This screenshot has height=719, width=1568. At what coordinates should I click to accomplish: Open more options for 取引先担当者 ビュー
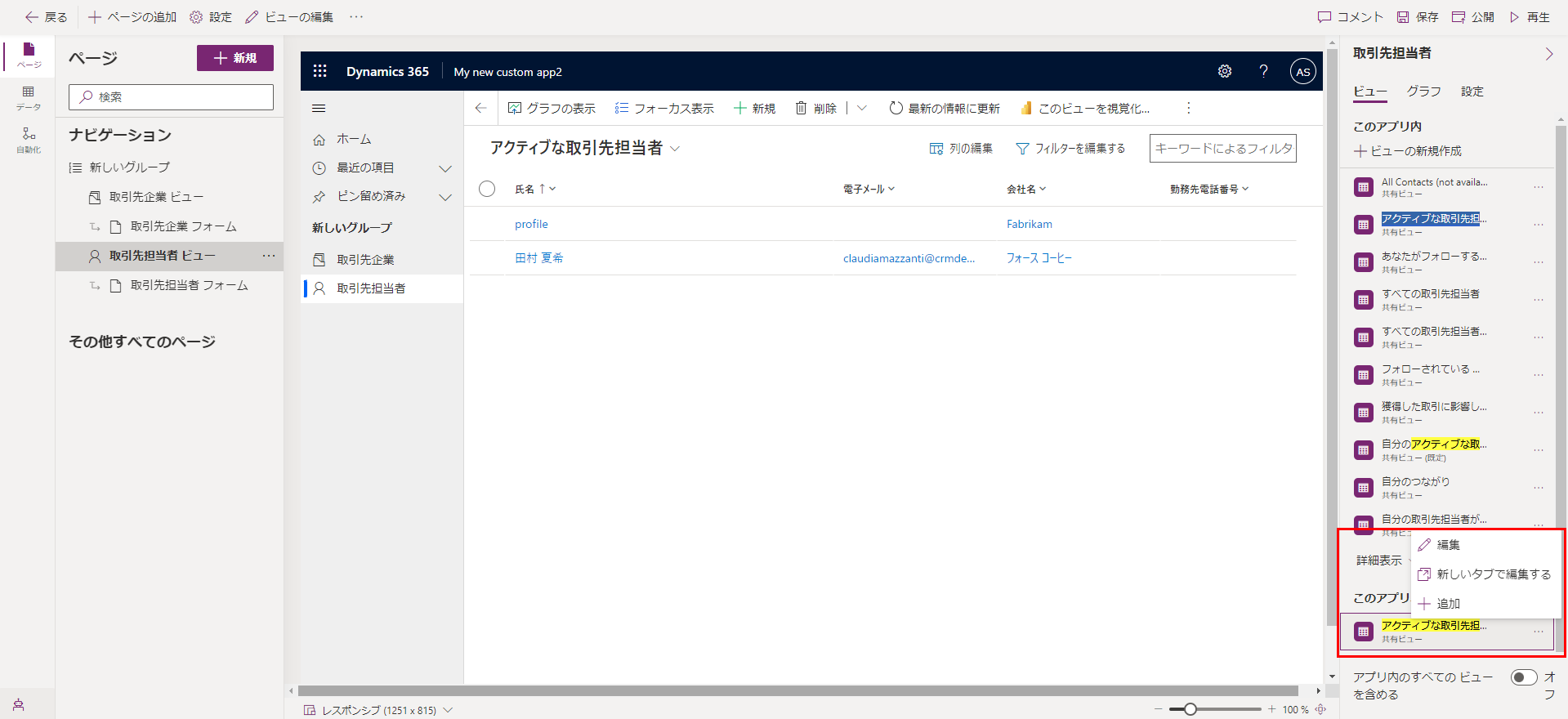click(x=269, y=256)
